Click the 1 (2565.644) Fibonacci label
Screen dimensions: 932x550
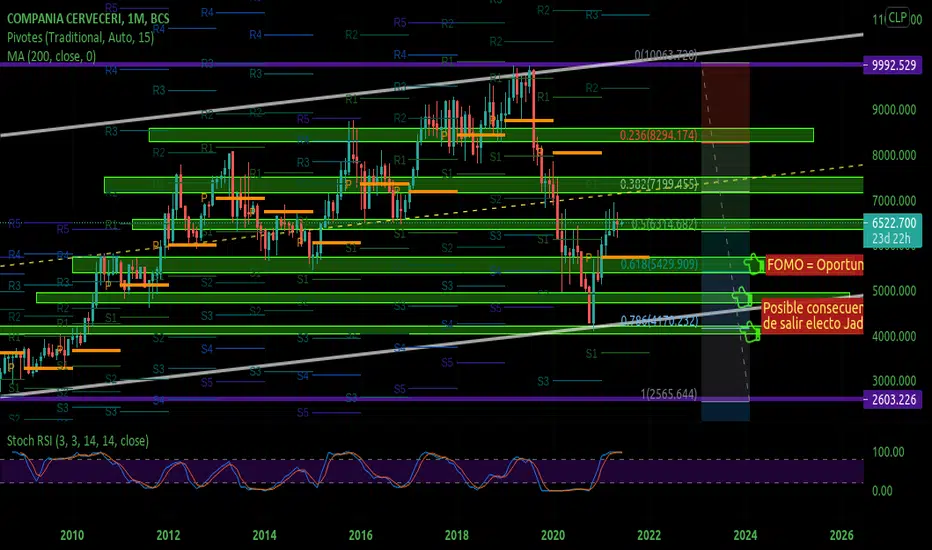click(669, 394)
